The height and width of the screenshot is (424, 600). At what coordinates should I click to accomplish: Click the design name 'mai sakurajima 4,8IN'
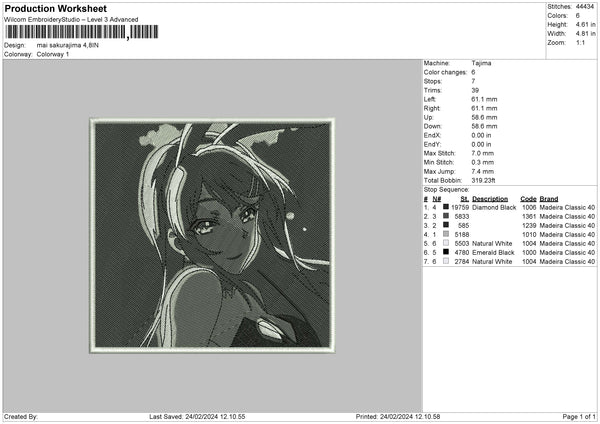click(68, 45)
